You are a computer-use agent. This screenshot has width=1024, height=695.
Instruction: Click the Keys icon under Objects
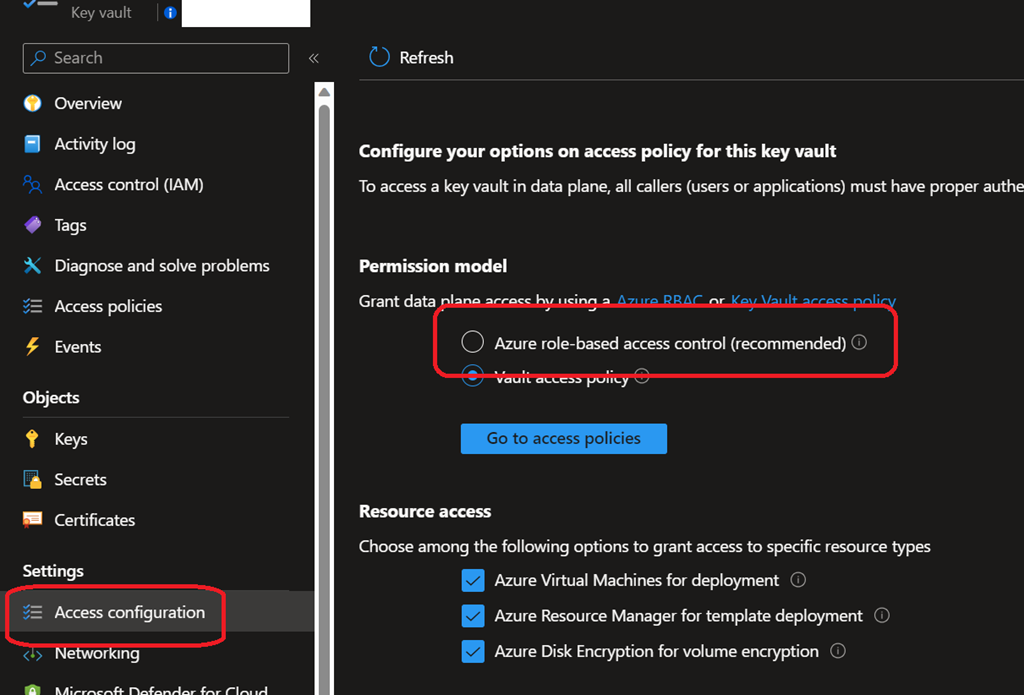[x=33, y=439]
